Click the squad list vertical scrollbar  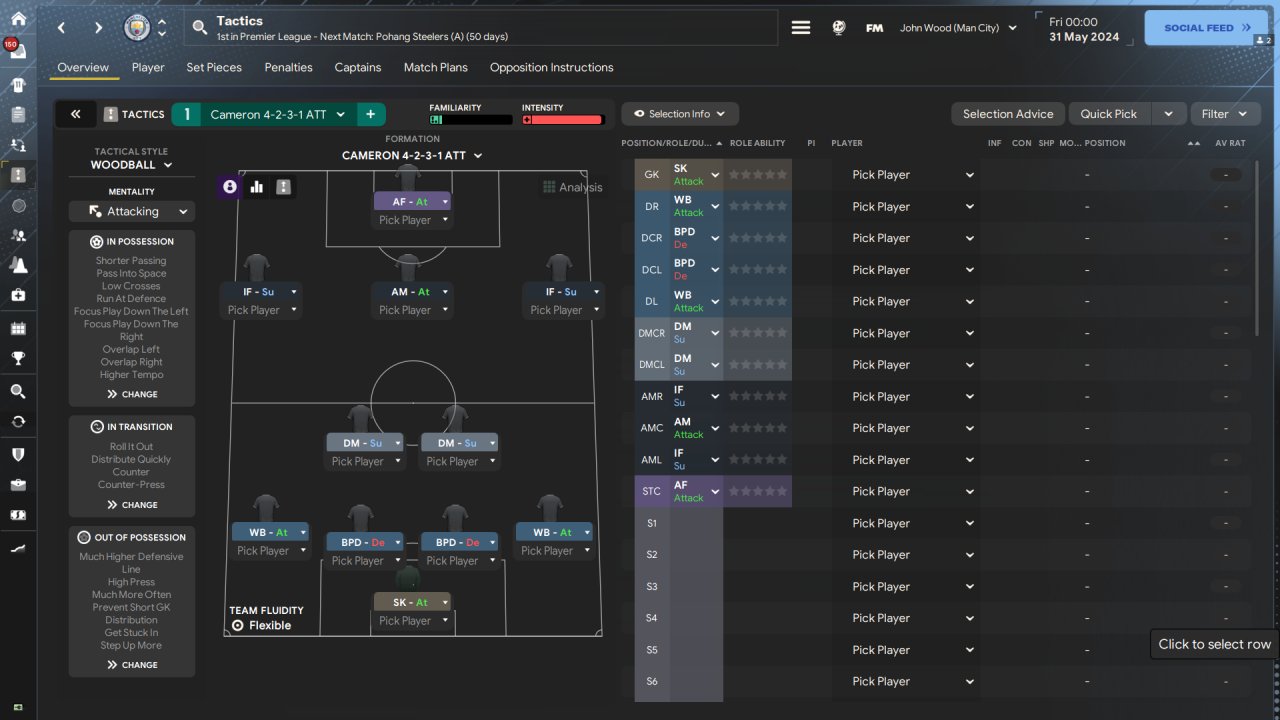[1258, 248]
